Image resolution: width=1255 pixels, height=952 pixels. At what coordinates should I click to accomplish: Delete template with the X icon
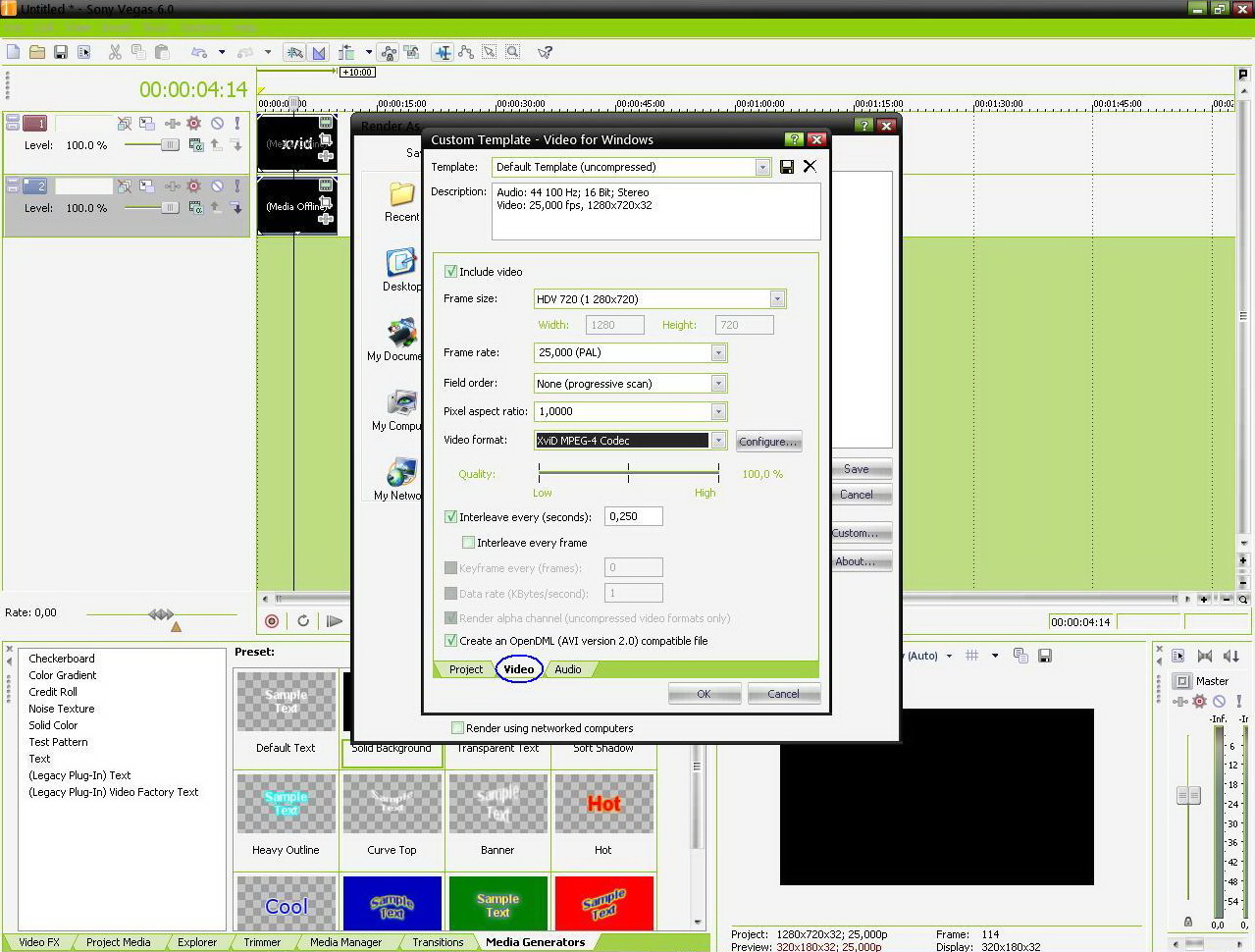(810, 166)
